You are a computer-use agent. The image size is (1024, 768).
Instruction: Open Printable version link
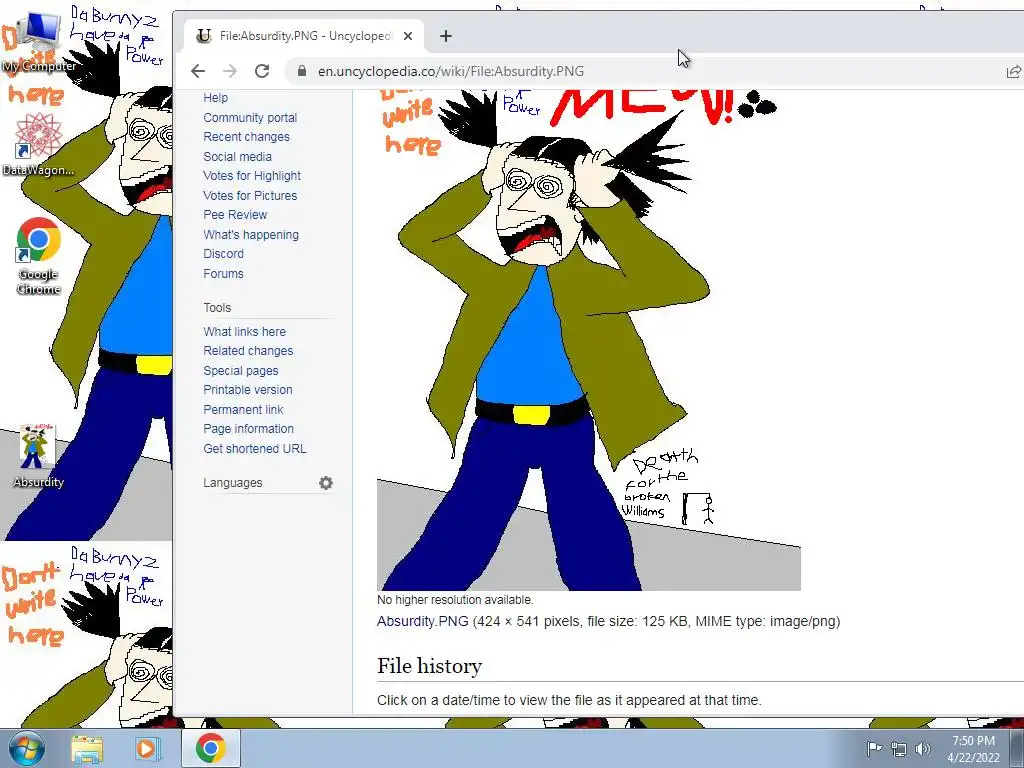pyautogui.click(x=248, y=390)
